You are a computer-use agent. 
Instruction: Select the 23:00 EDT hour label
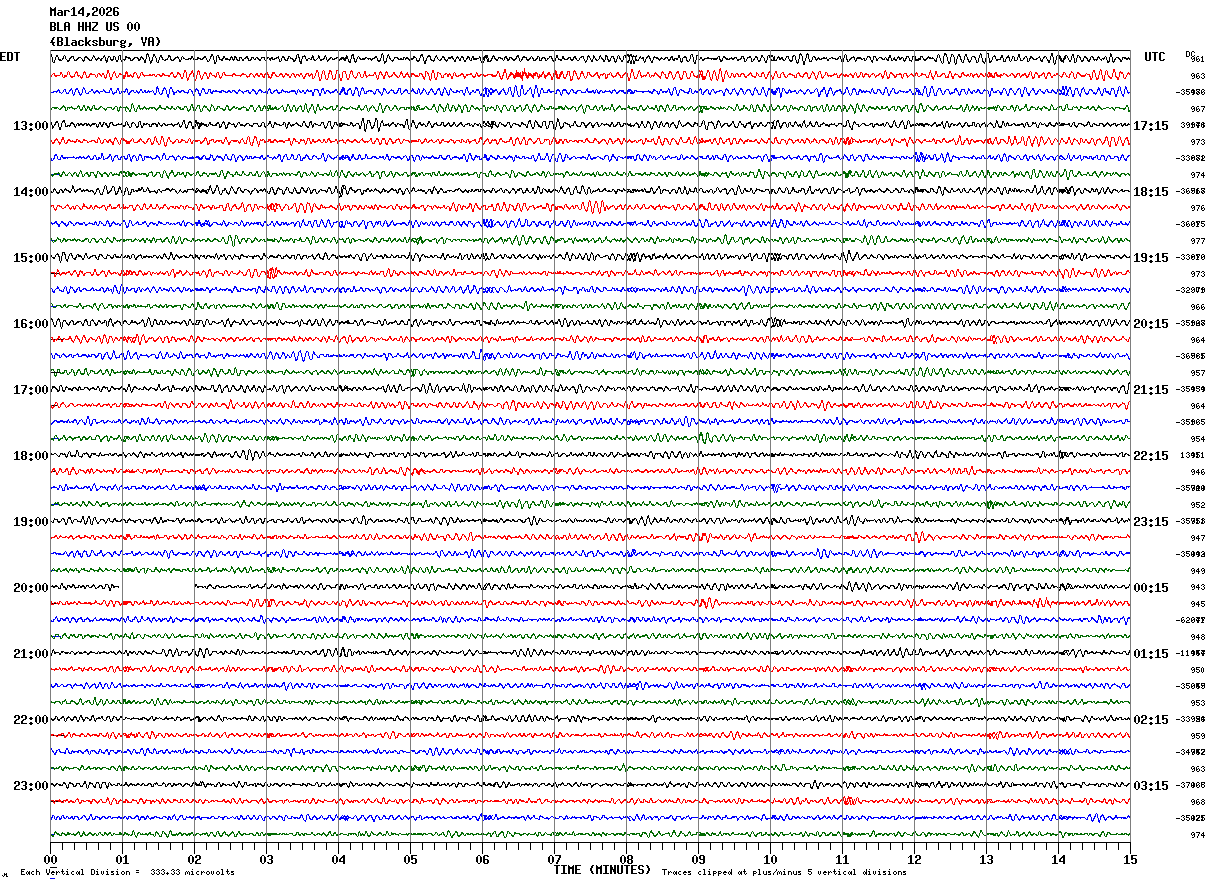(30, 786)
